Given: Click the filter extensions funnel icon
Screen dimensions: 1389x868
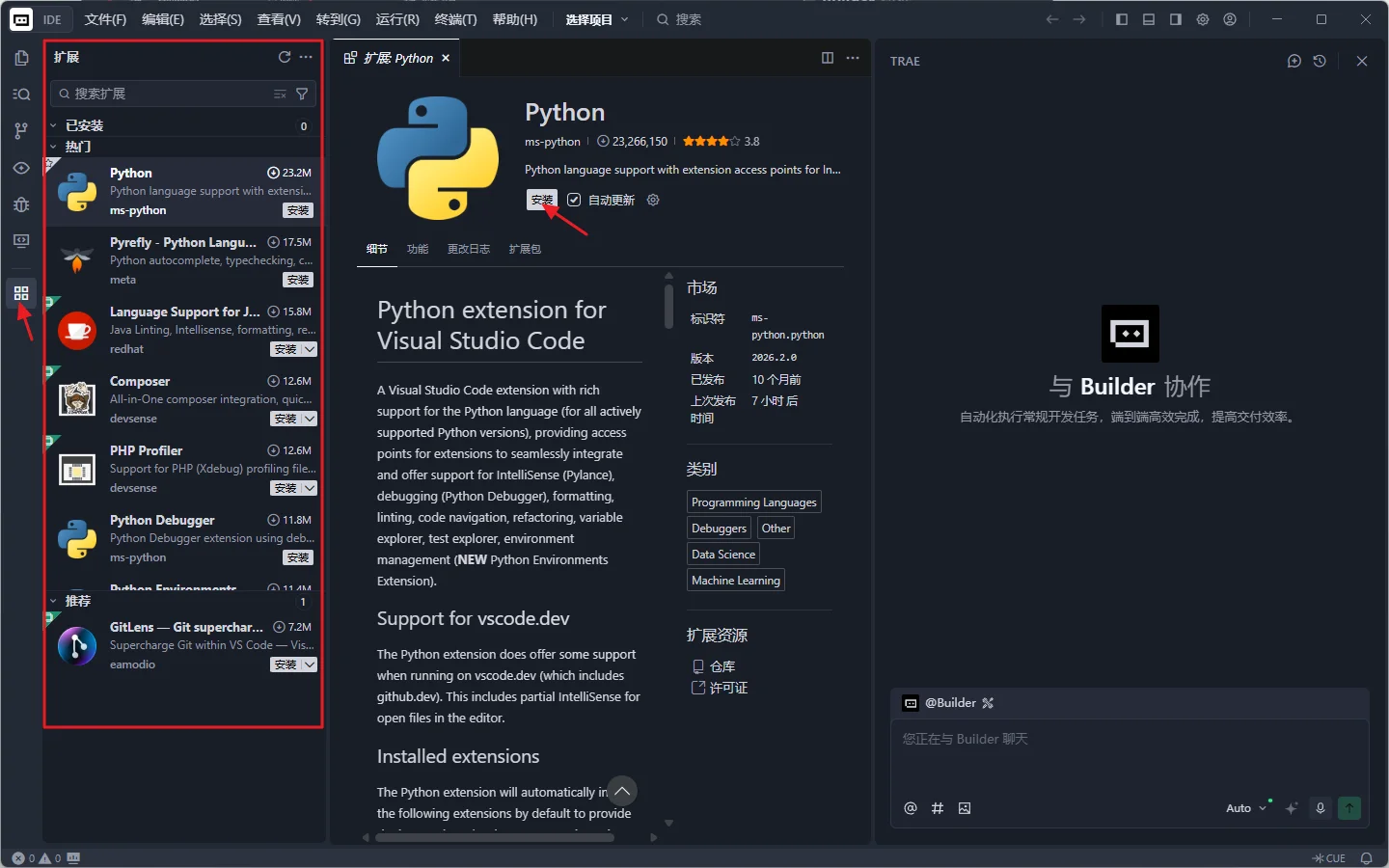Looking at the screenshot, I should click(x=302, y=94).
